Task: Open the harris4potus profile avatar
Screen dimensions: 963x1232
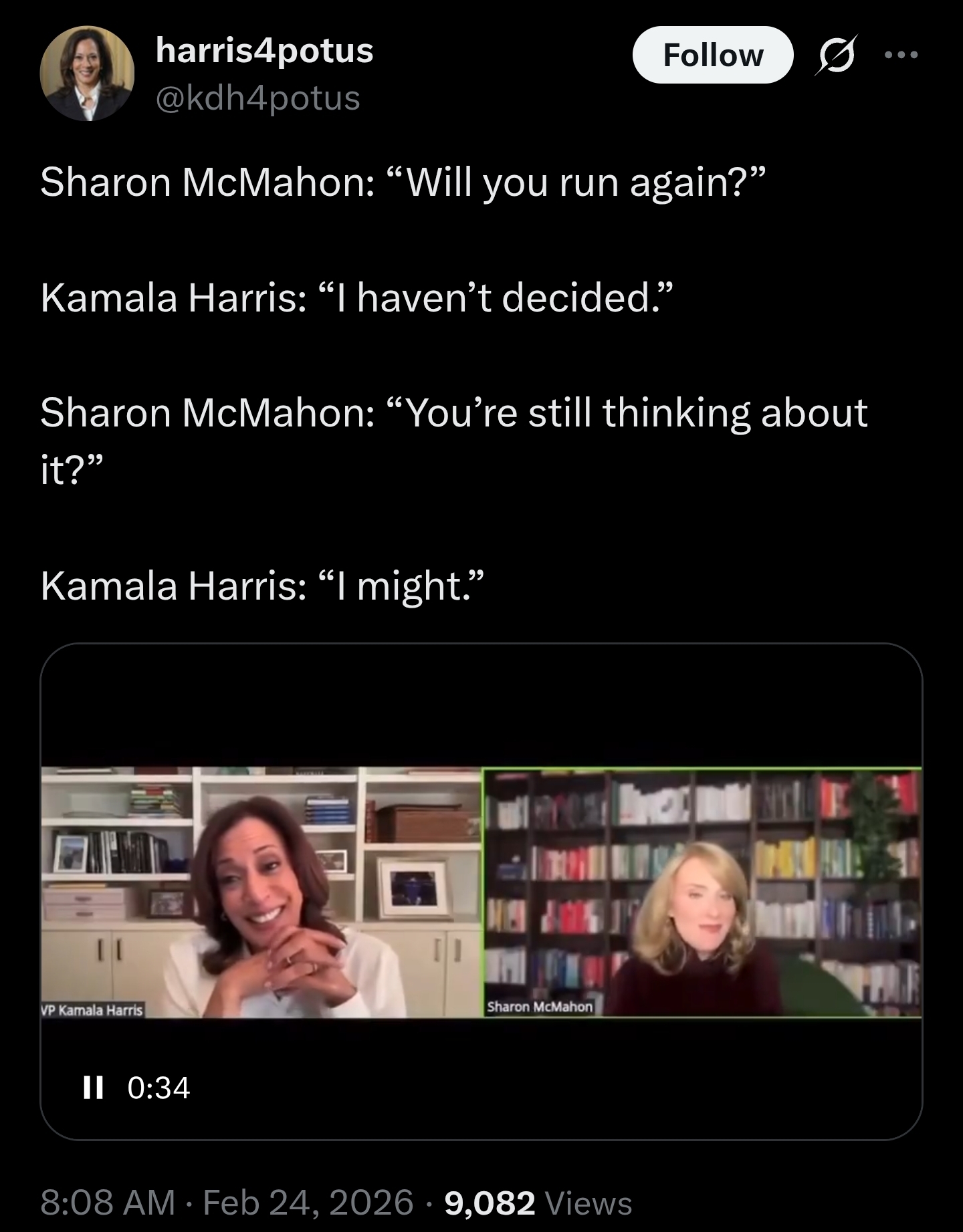Action: 87,74
